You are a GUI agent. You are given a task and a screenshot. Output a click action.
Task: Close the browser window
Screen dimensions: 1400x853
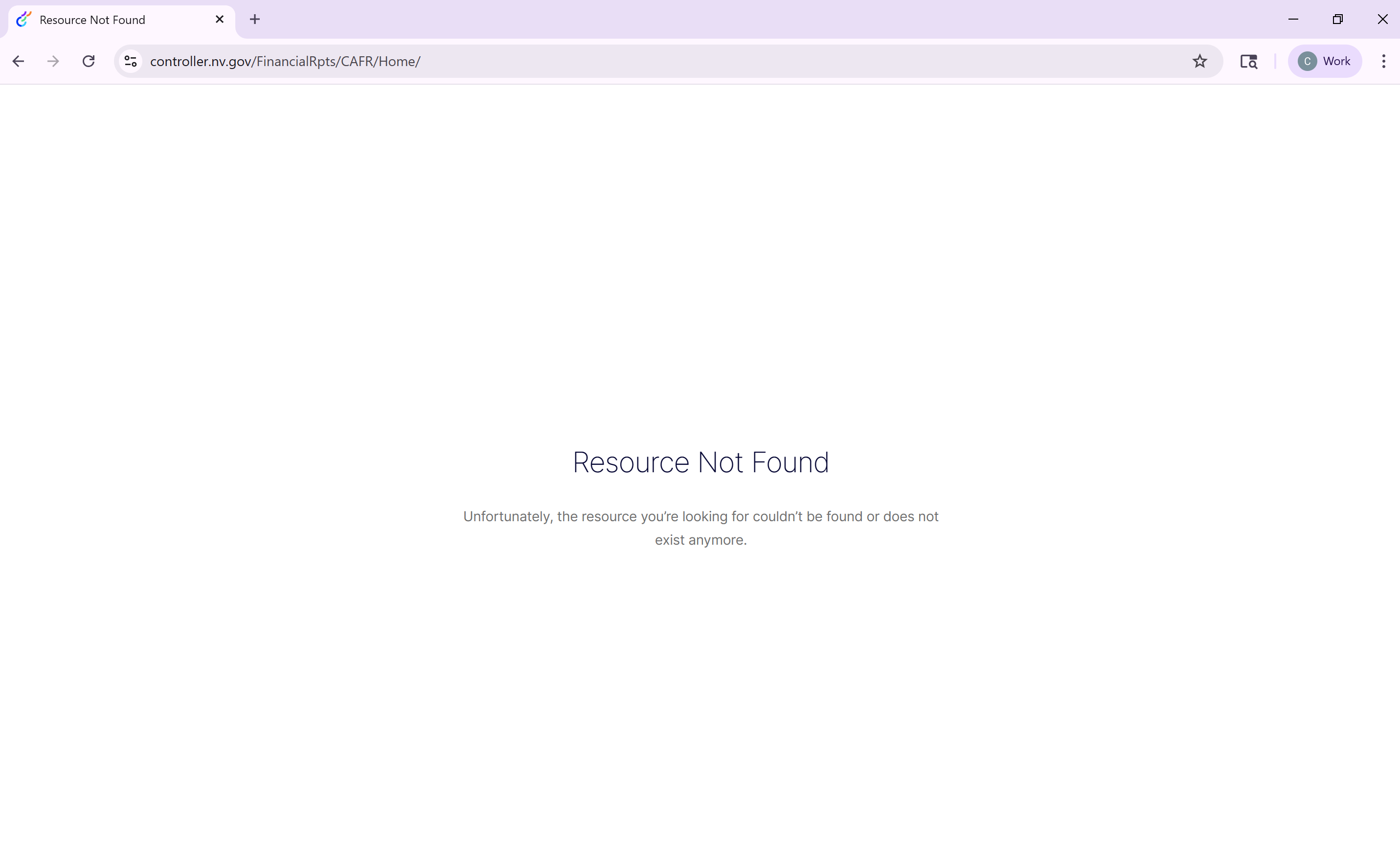[1383, 19]
